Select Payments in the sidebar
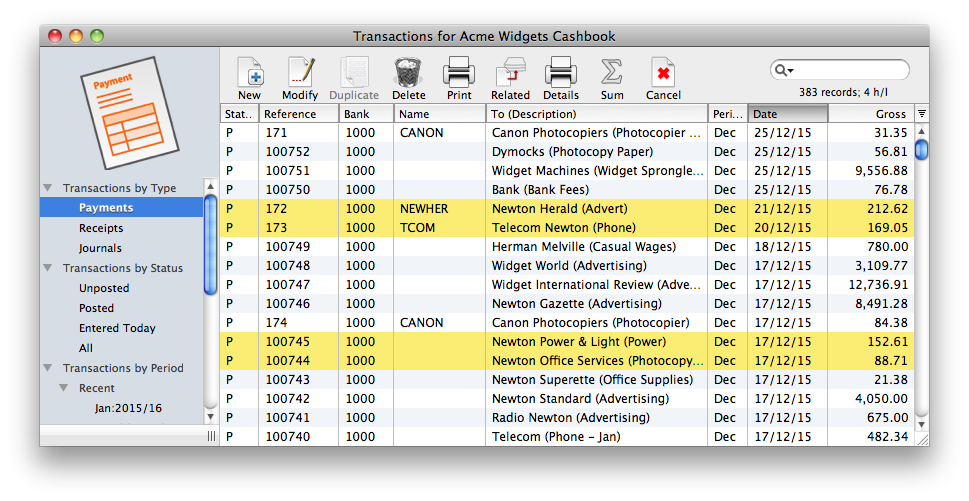The image size is (969, 501). click(x=121, y=208)
